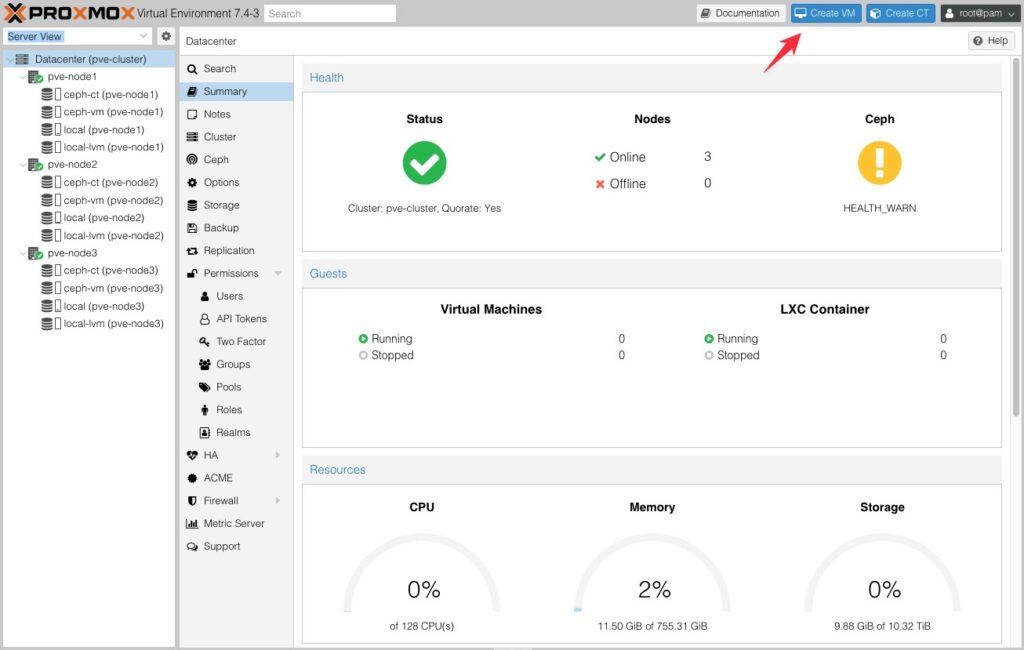Click the Permissions unlock icon
This screenshot has height=650, width=1024.
pos(192,273)
